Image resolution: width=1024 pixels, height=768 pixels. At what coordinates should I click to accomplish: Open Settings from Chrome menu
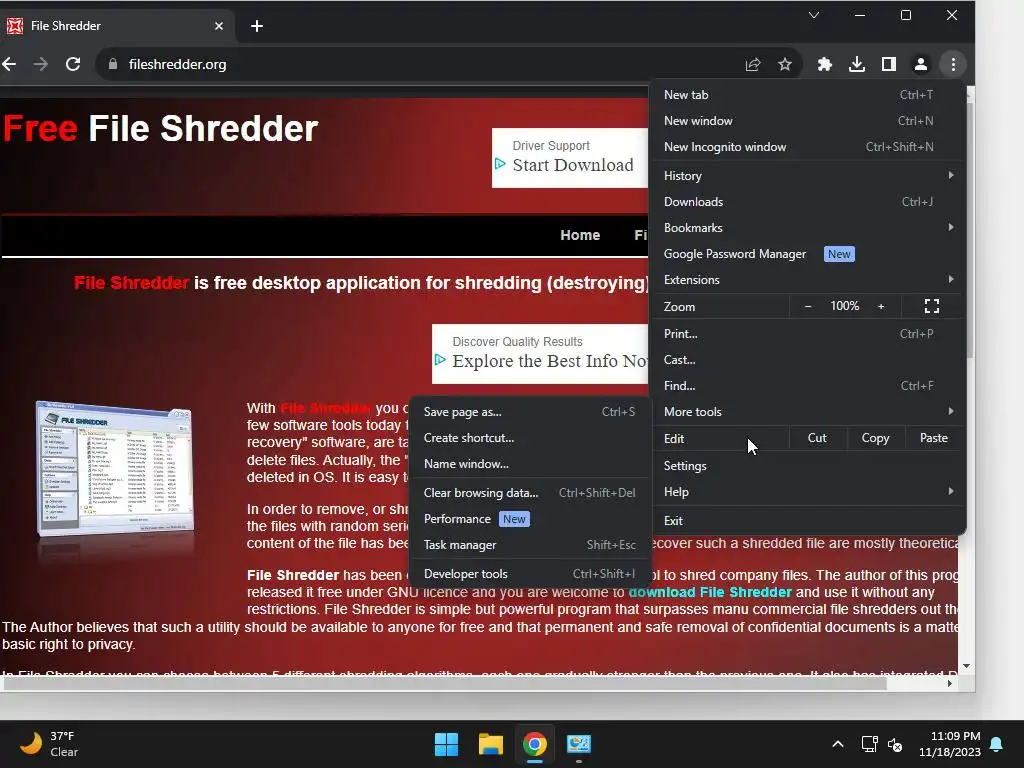point(808,466)
